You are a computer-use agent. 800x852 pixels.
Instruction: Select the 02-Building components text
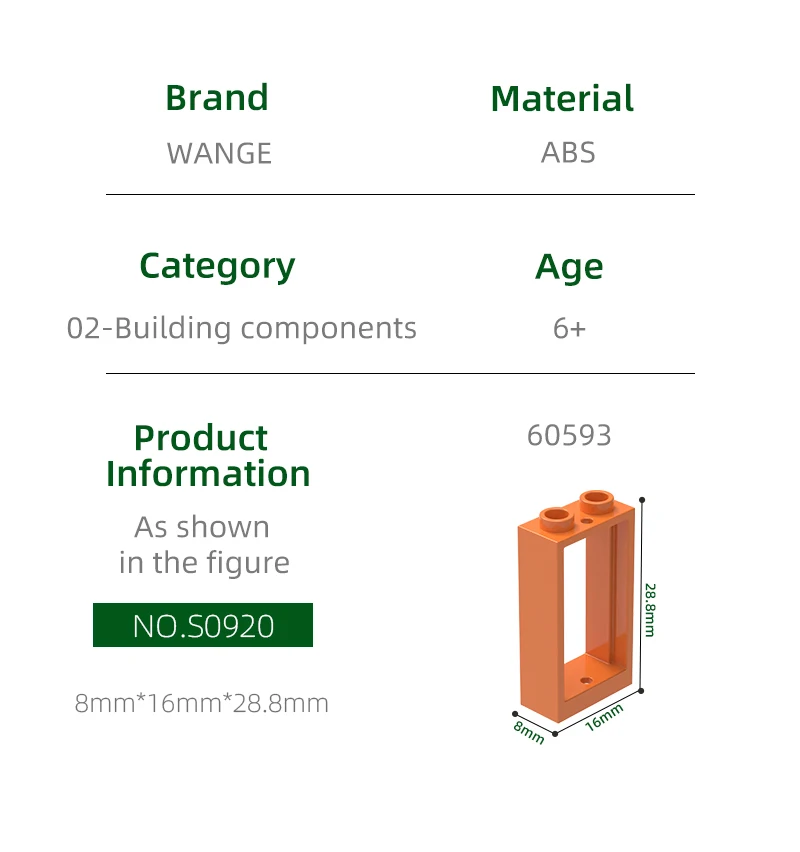tap(242, 328)
